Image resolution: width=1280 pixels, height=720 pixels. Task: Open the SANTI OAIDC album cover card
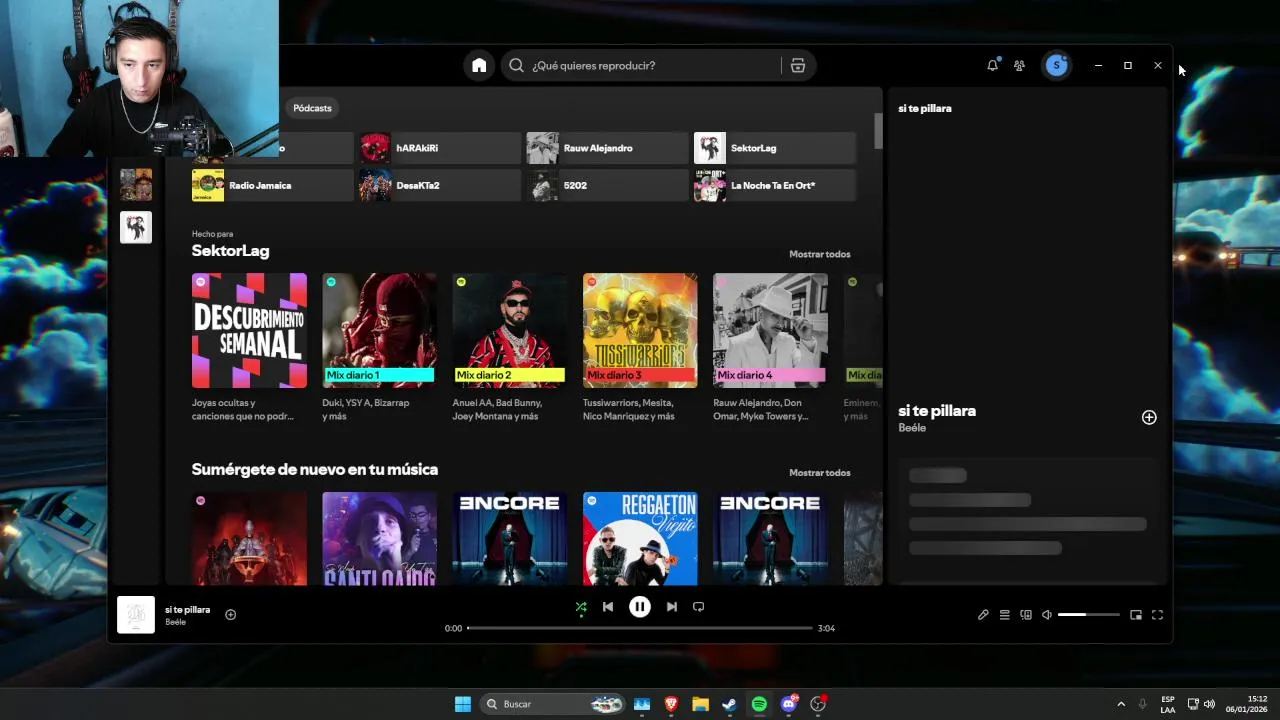[379, 538]
